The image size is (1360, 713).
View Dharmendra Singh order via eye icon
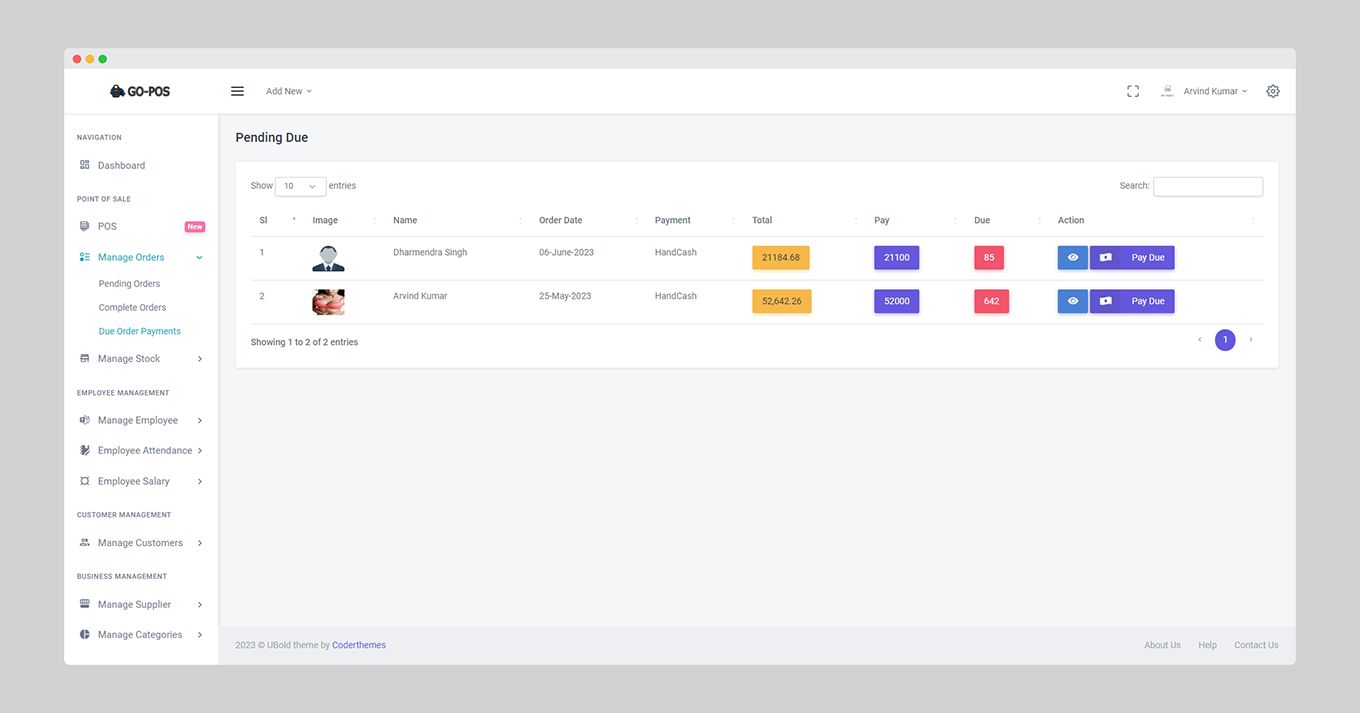point(1073,258)
